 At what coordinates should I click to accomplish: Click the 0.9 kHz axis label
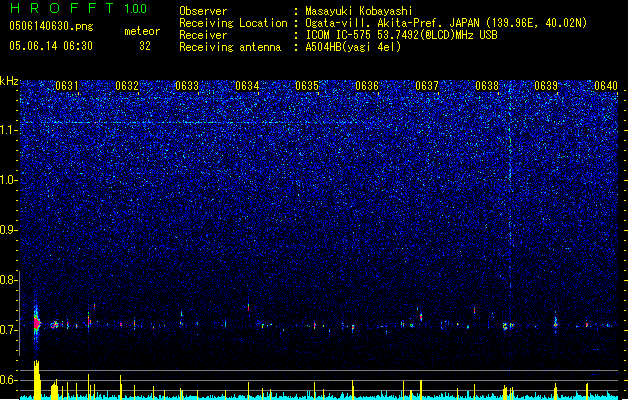8,230
